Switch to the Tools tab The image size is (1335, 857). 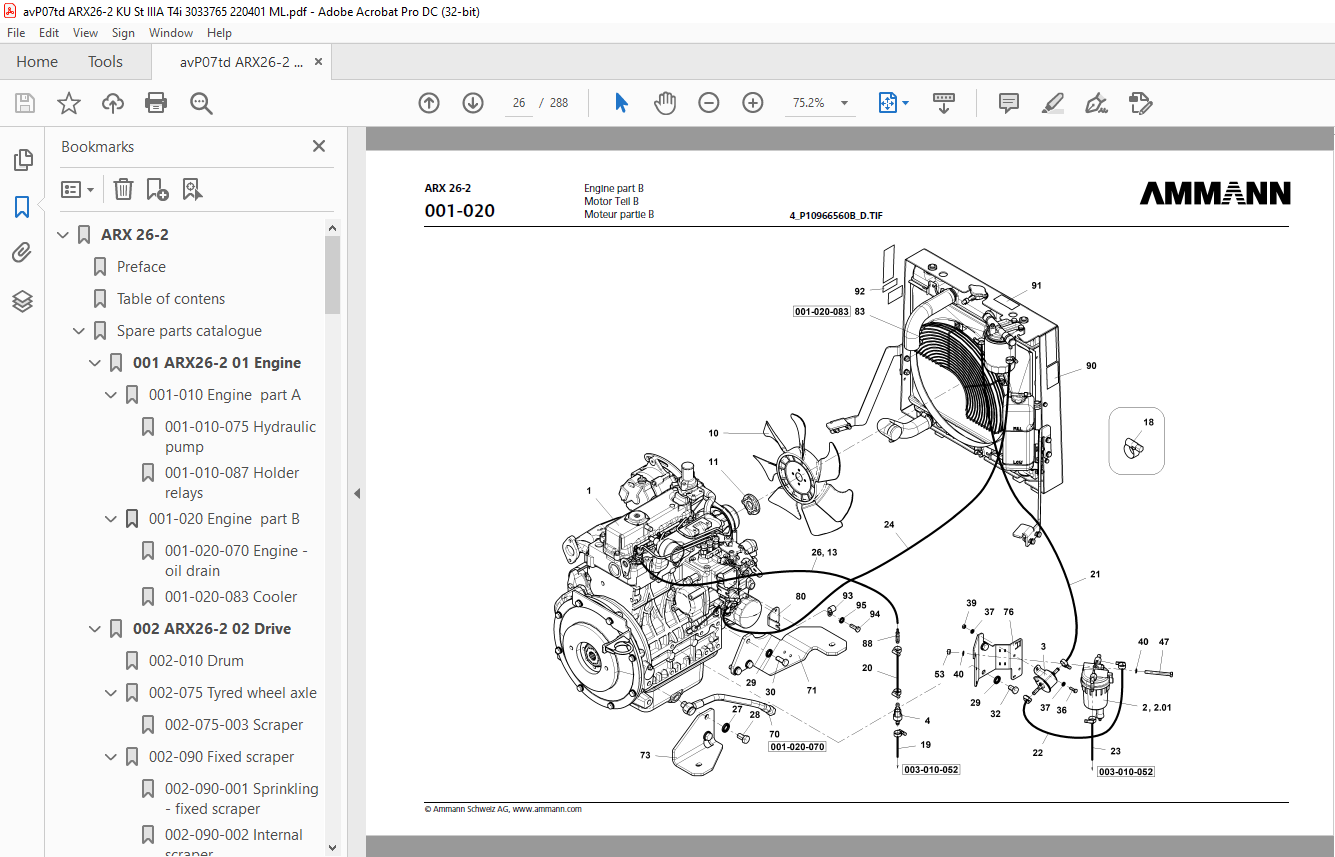[105, 62]
